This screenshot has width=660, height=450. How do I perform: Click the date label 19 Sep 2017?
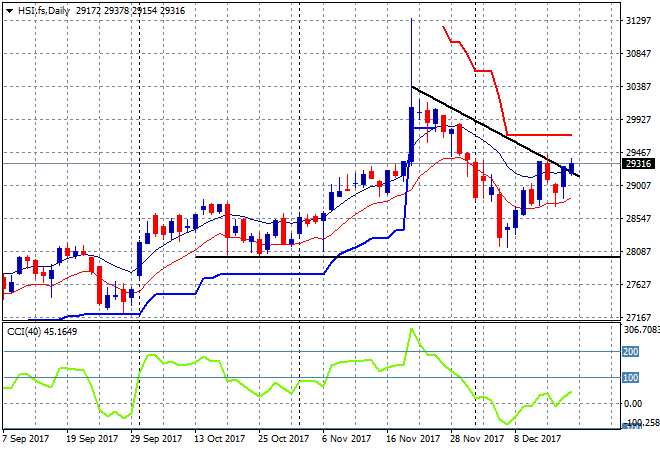(92, 439)
